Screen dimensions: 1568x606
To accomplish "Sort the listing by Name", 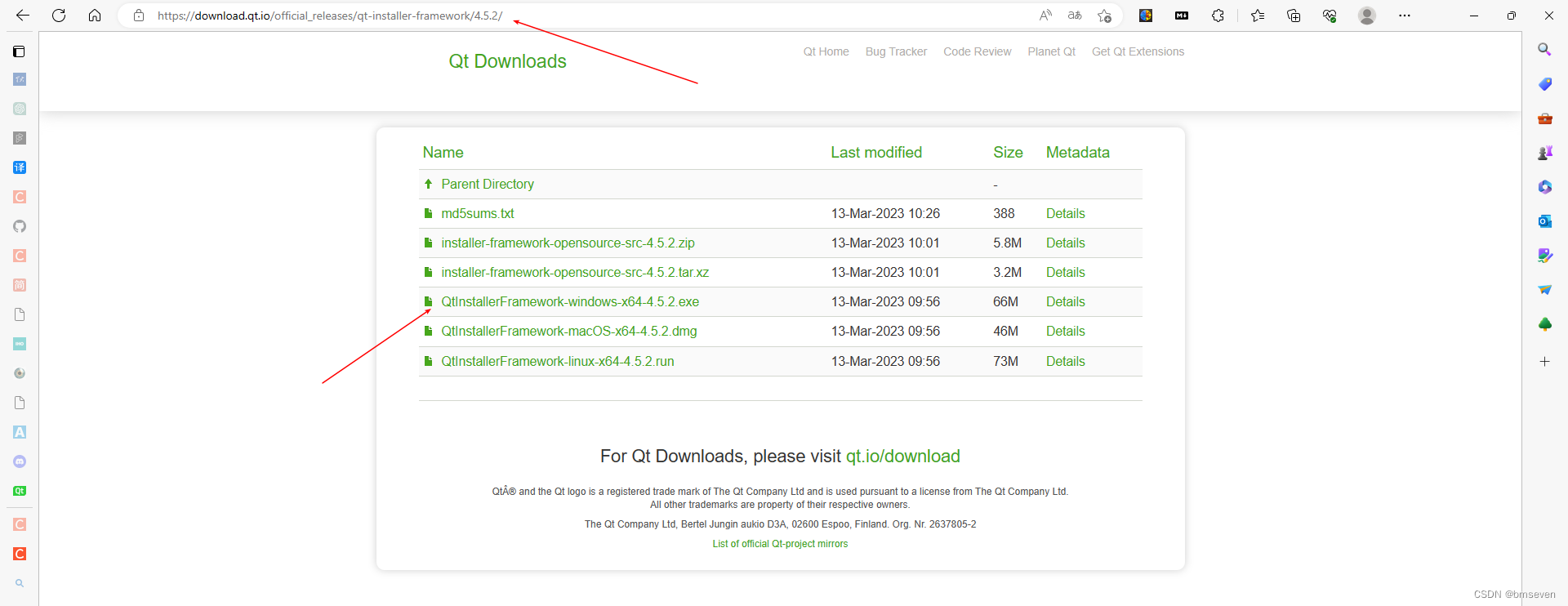I will coord(443,153).
